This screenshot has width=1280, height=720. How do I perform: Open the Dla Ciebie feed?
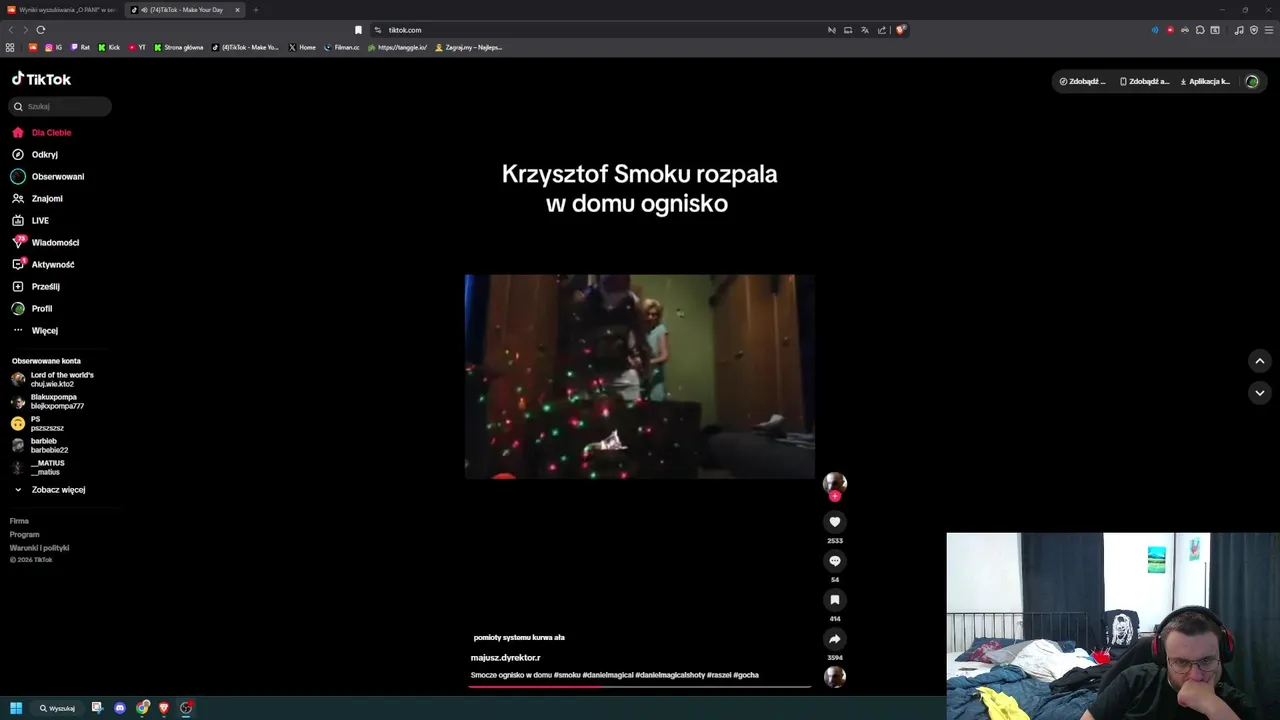coord(41,132)
